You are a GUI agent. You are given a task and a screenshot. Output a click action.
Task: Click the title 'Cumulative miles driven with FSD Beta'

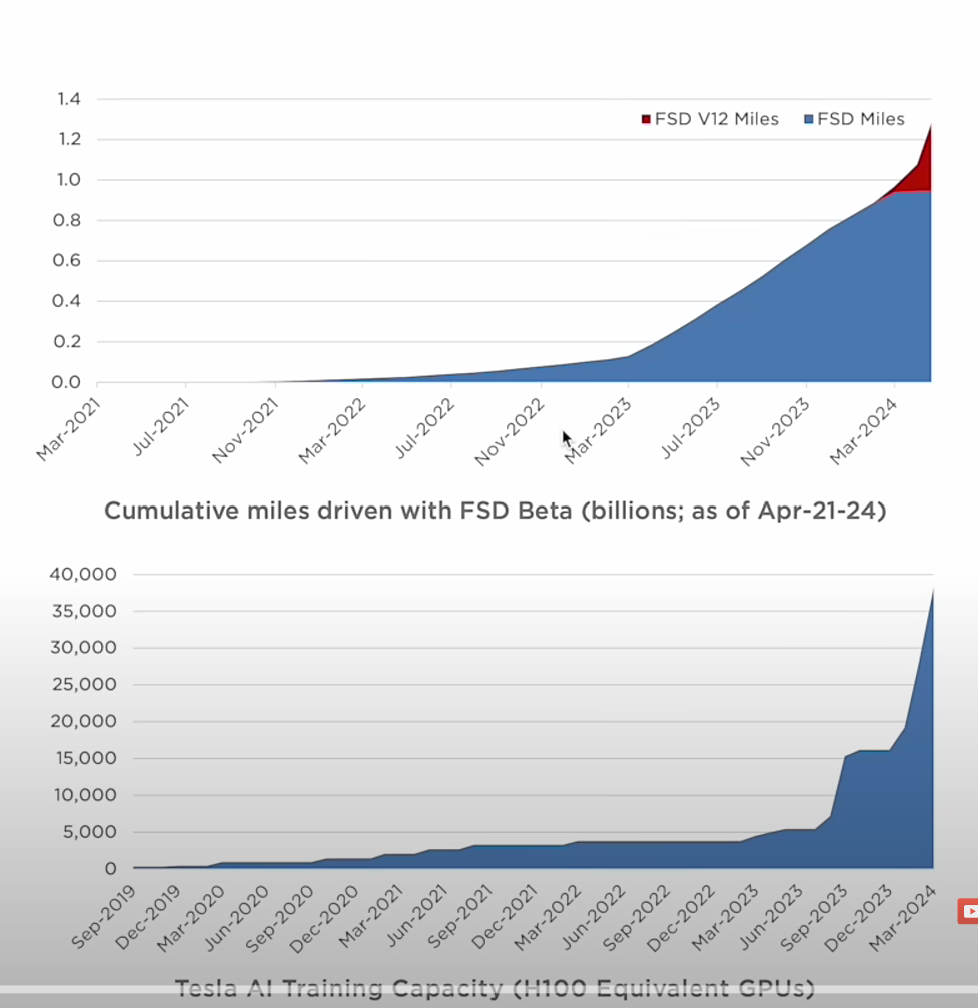pyautogui.click(x=338, y=511)
